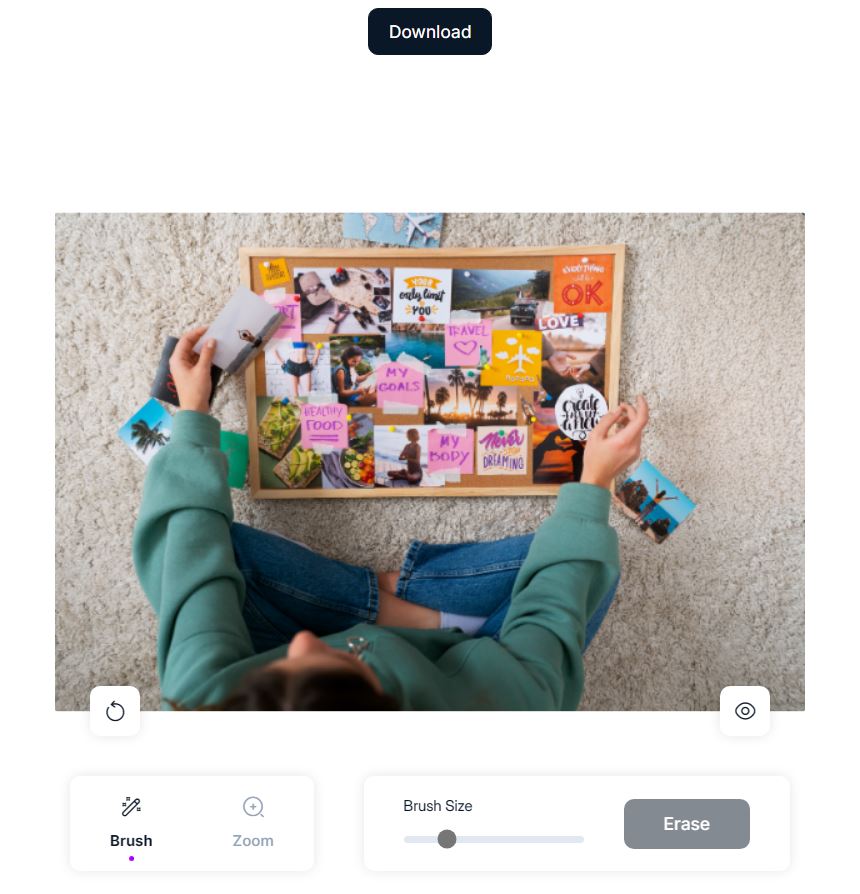860x894 pixels.
Task: Click the Brush Size slider handle
Action: (447, 839)
